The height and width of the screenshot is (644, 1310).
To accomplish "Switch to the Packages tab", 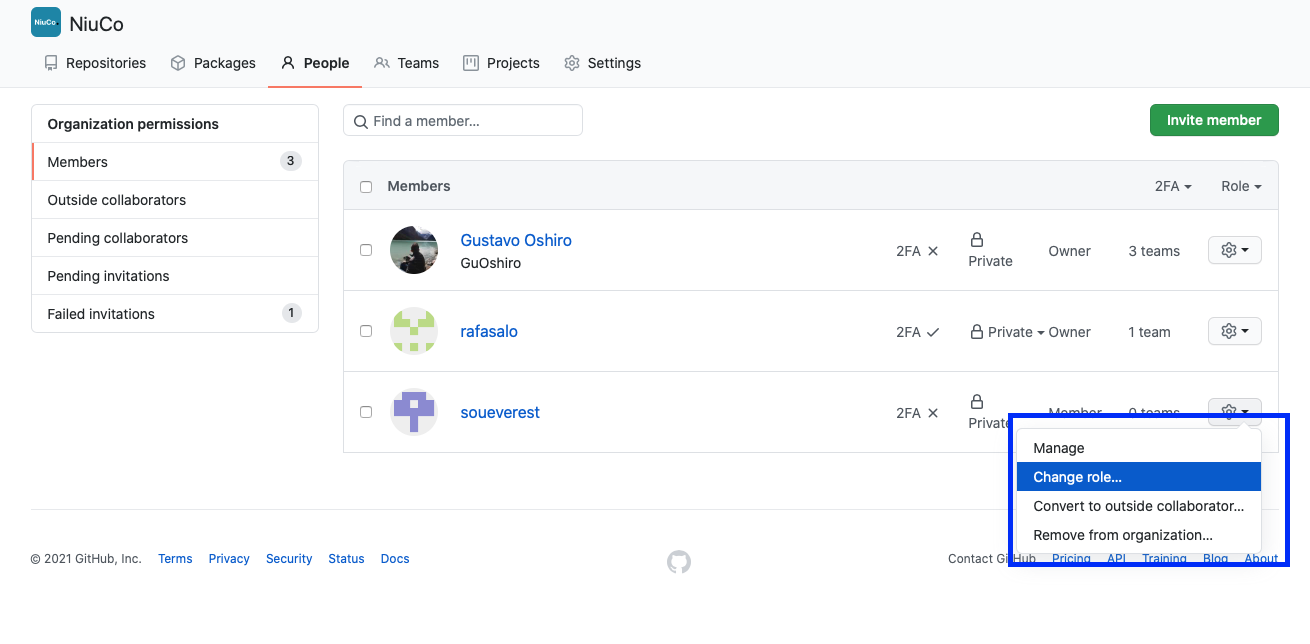I will pyautogui.click(x=213, y=63).
